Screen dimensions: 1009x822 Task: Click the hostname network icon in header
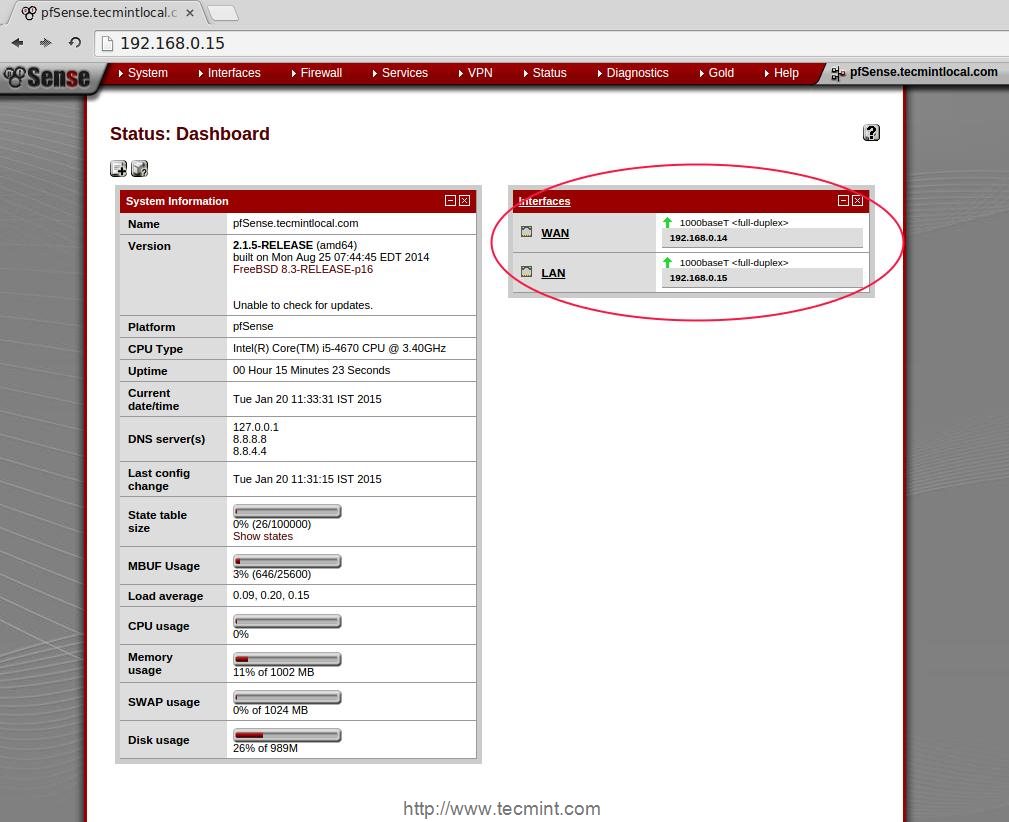pos(837,73)
